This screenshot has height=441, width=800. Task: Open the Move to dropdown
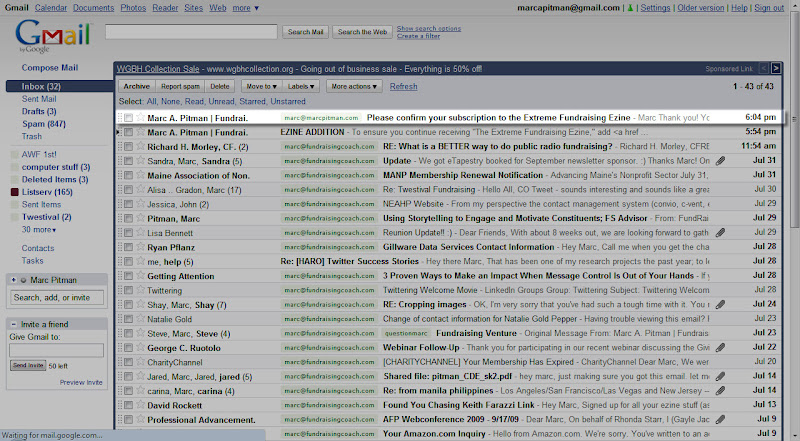pyautogui.click(x=261, y=86)
